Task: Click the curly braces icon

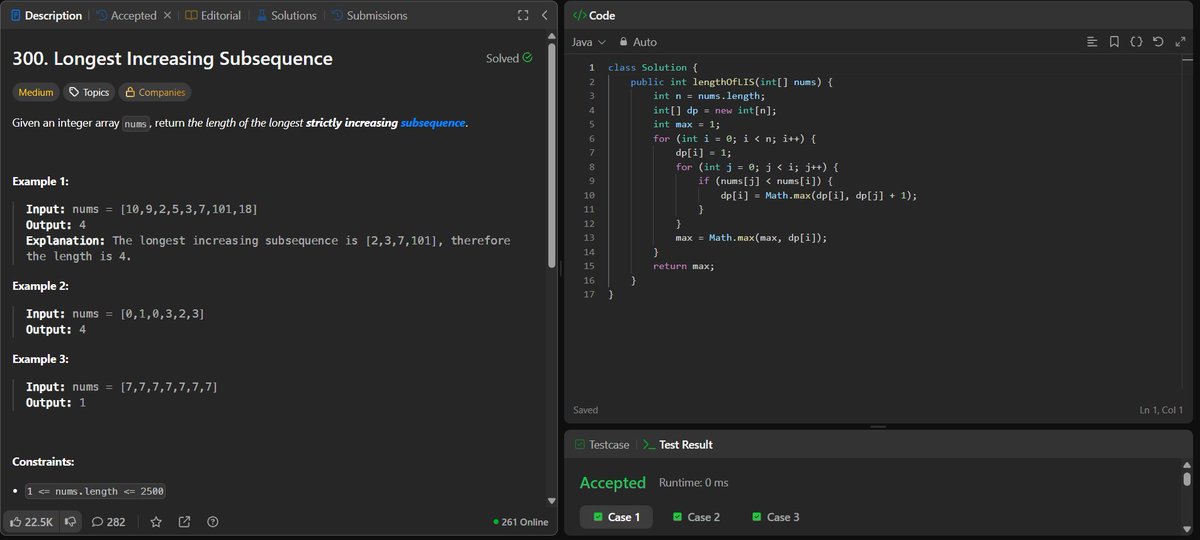Action: pos(1136,42)
